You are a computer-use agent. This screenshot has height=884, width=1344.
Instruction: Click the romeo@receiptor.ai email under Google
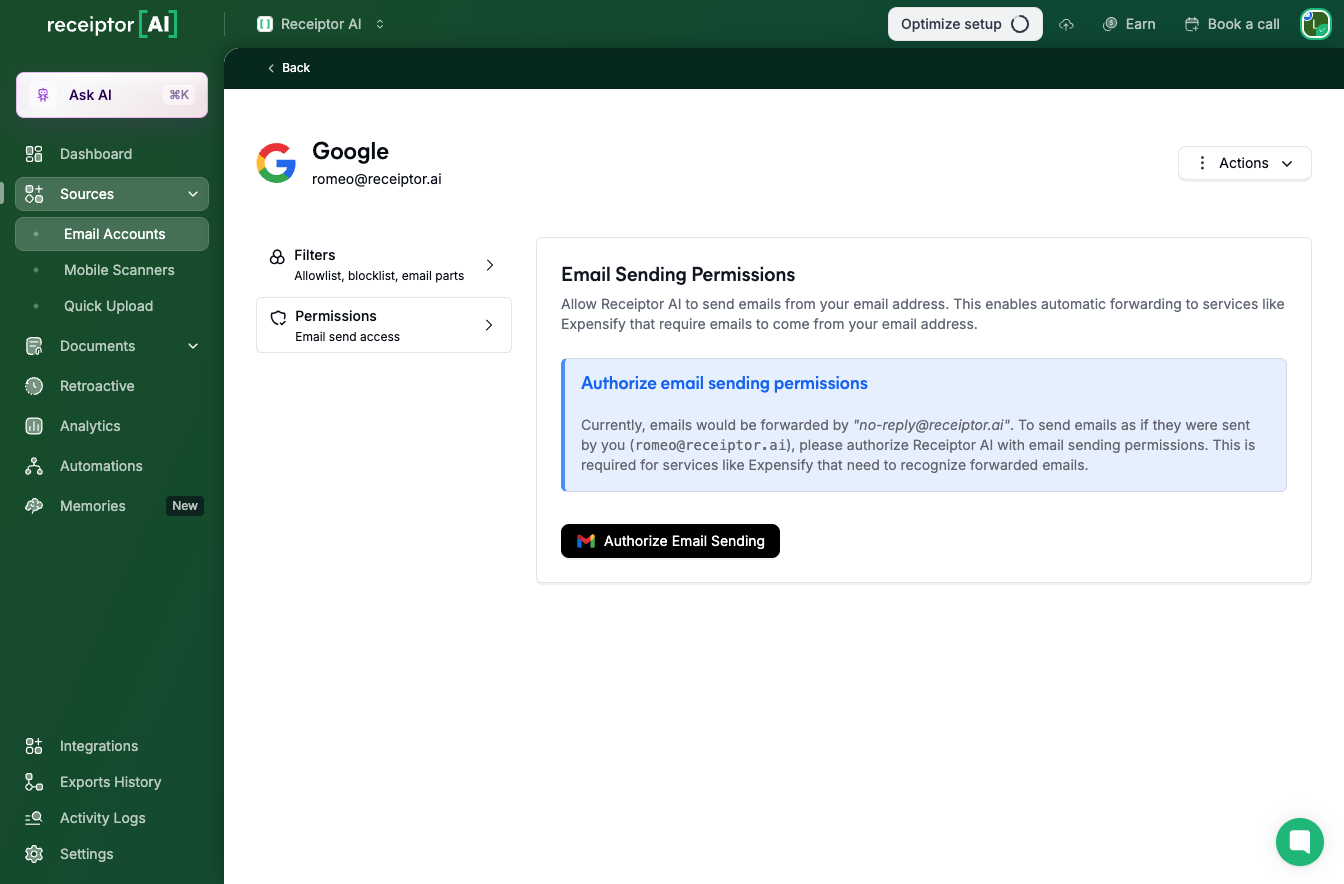(377, 179)
